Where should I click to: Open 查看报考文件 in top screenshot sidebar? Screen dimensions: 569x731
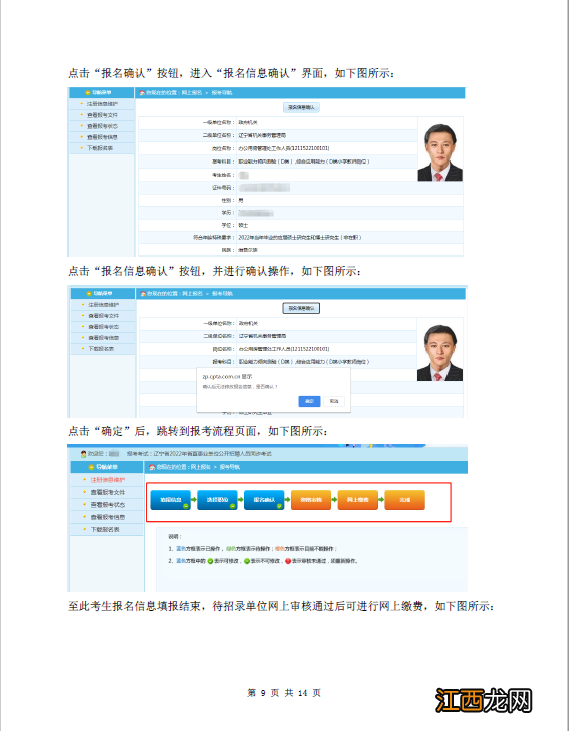pos(102,115)
